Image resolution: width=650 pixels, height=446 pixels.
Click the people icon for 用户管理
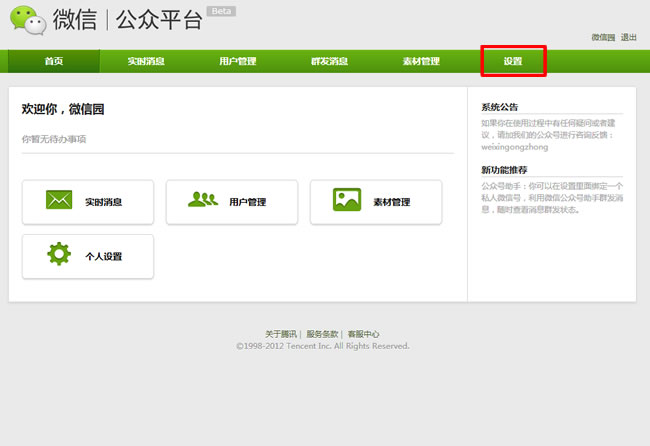[203, 199]
